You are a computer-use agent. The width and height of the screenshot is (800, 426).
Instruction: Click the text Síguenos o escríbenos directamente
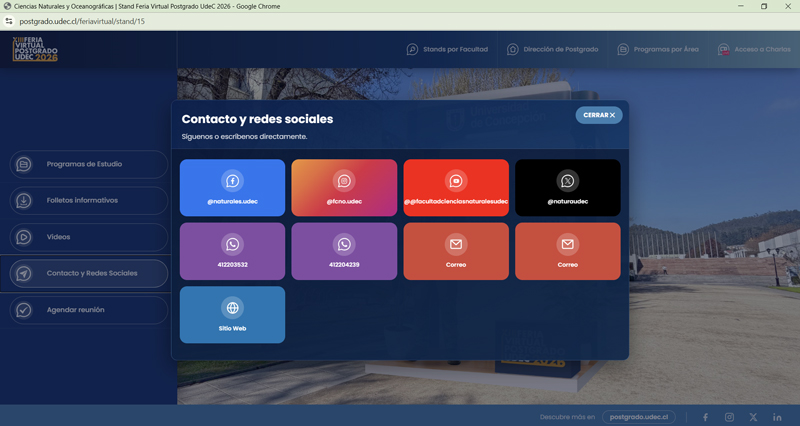tap(244, 137)
